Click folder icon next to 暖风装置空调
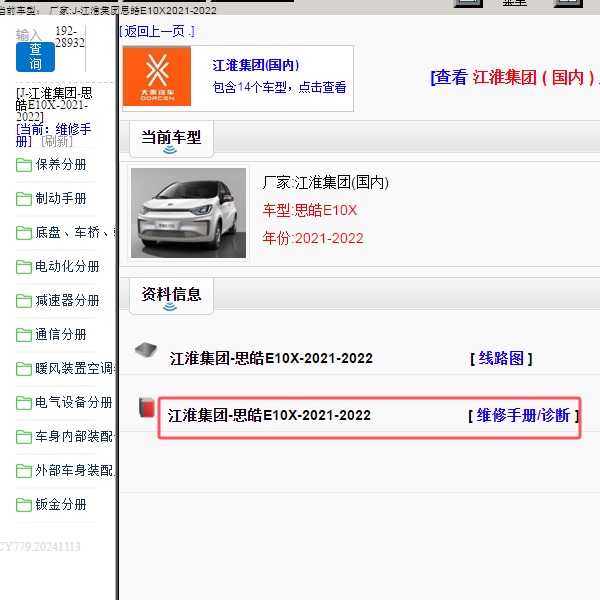This screenshot has height=600, width=600. click(x=24, y=369)
